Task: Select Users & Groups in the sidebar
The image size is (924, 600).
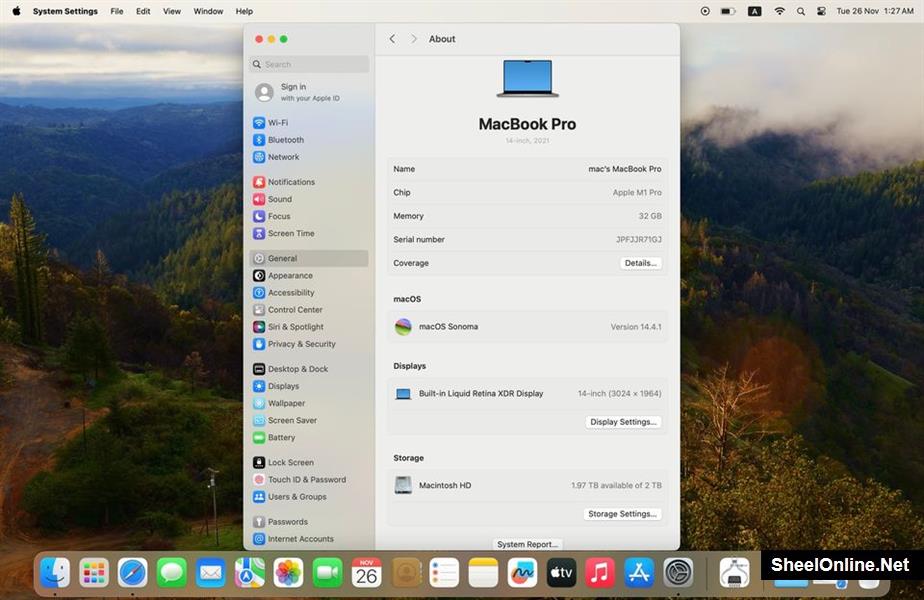Action: pos(309,497)
